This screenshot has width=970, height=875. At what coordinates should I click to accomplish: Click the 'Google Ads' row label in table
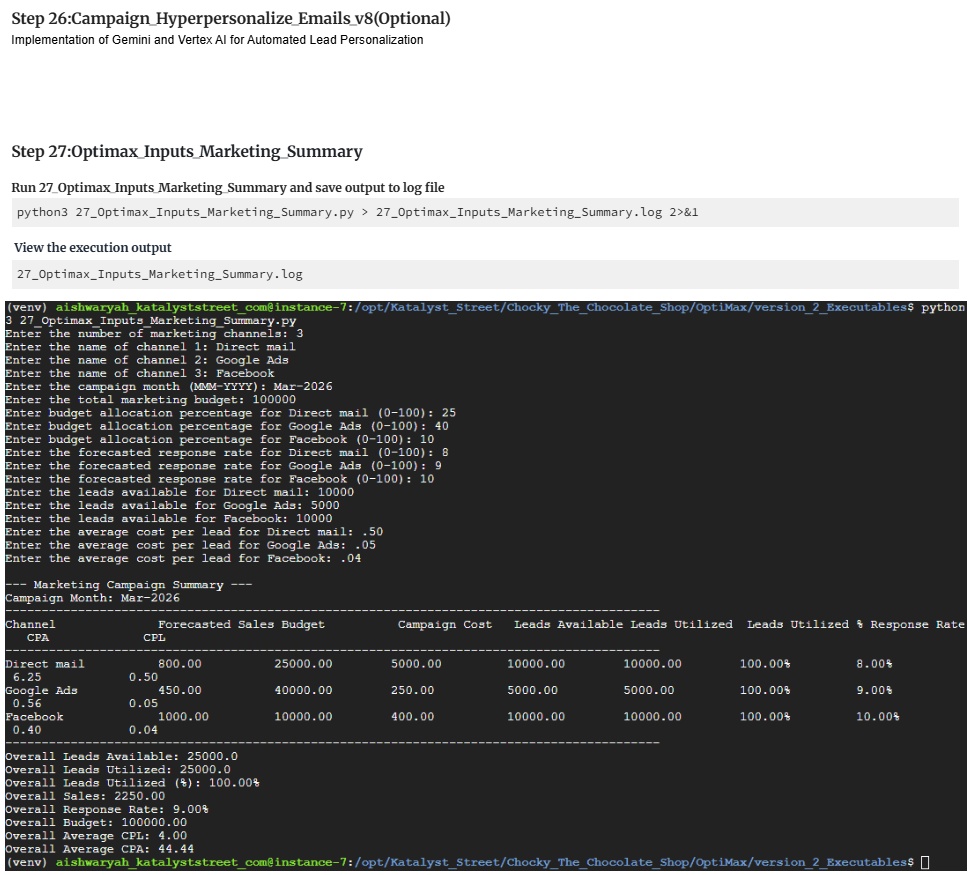(x=41, y=690)
